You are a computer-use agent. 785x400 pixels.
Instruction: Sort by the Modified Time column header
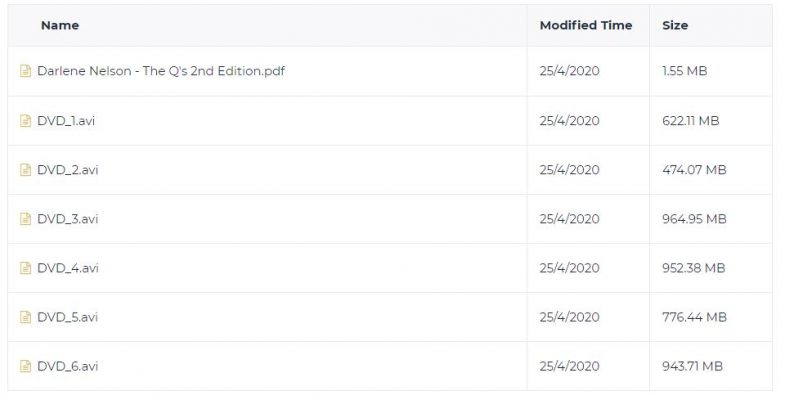(586, 25)
